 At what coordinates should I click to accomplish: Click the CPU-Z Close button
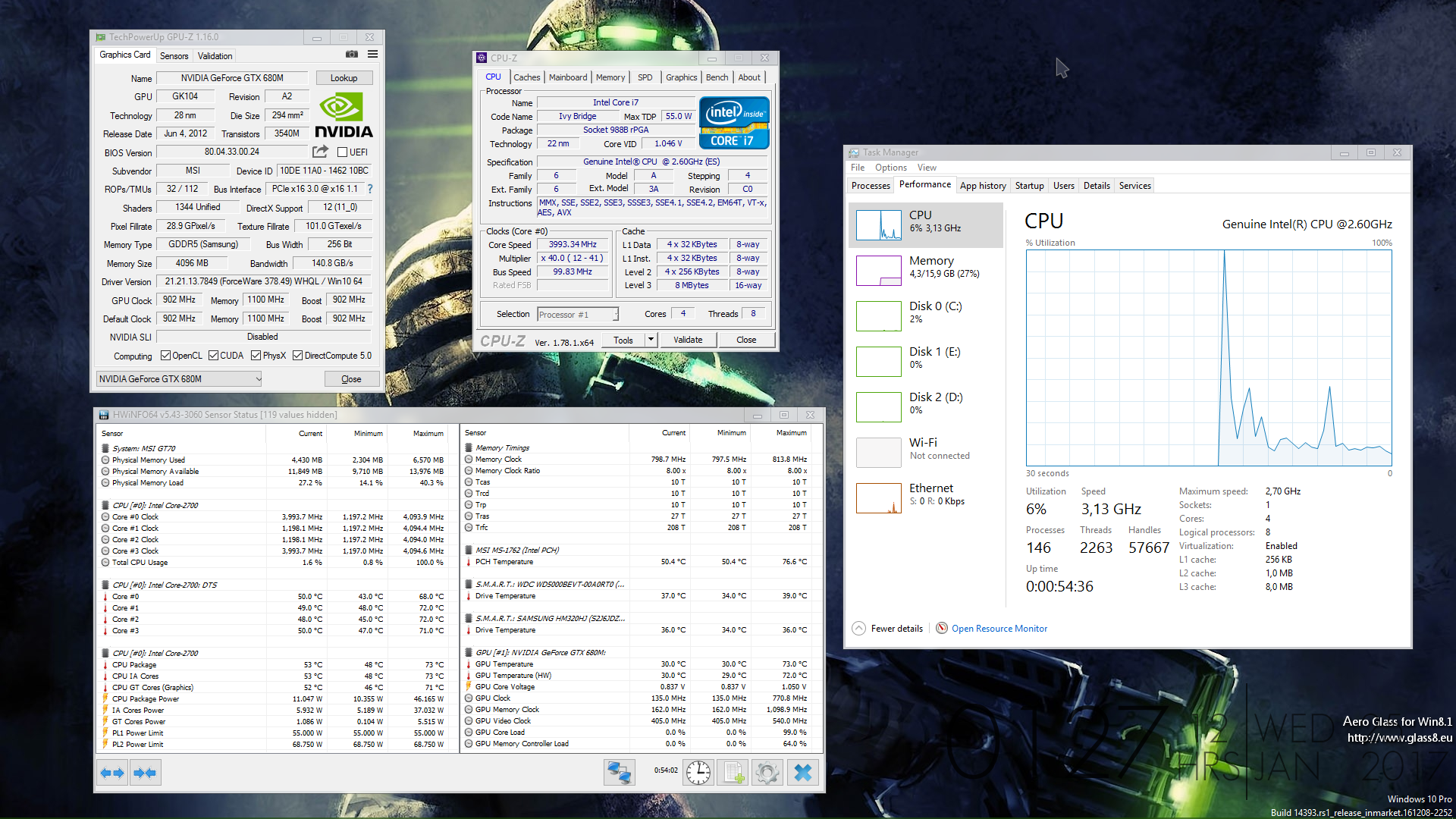(746, 340)
